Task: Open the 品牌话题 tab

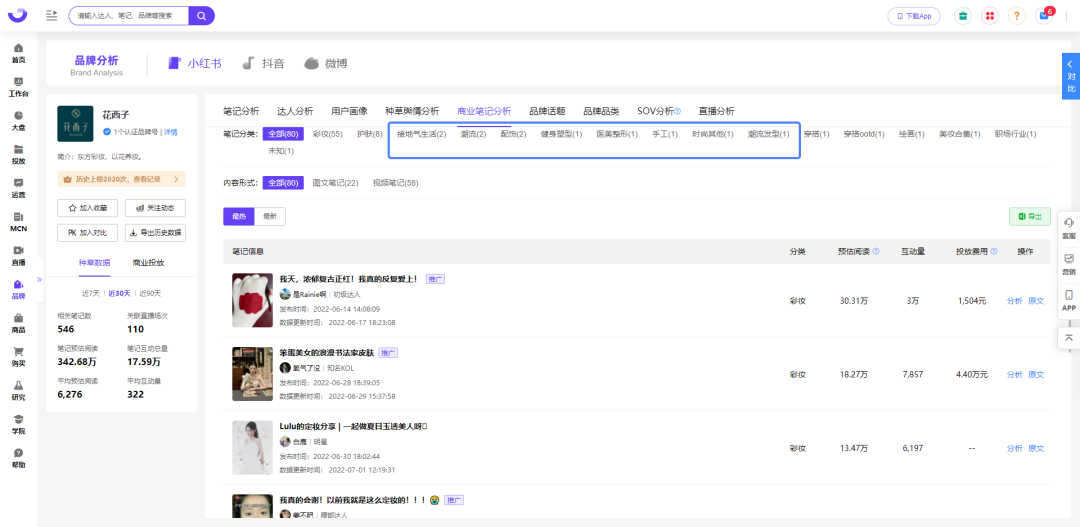Action: [547, 111]
